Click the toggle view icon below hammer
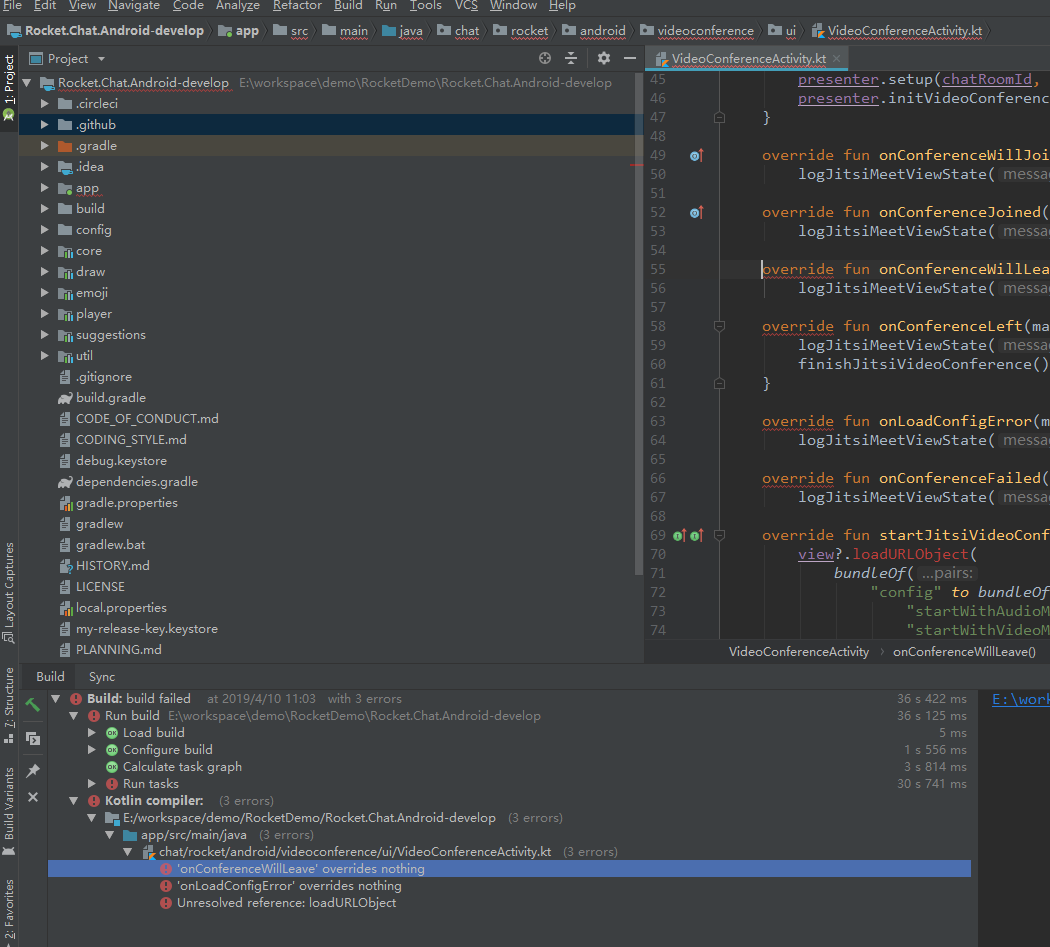 click(33, 738)
